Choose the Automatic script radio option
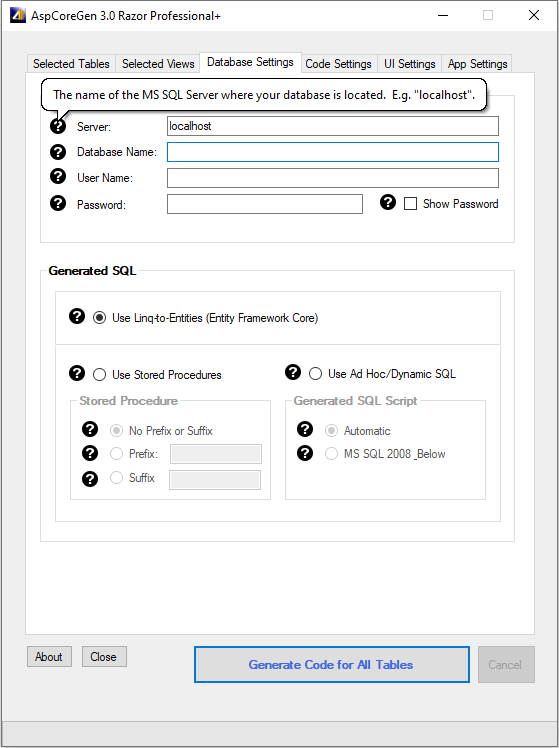The image size is (559, 748). [x=331, y=431]
